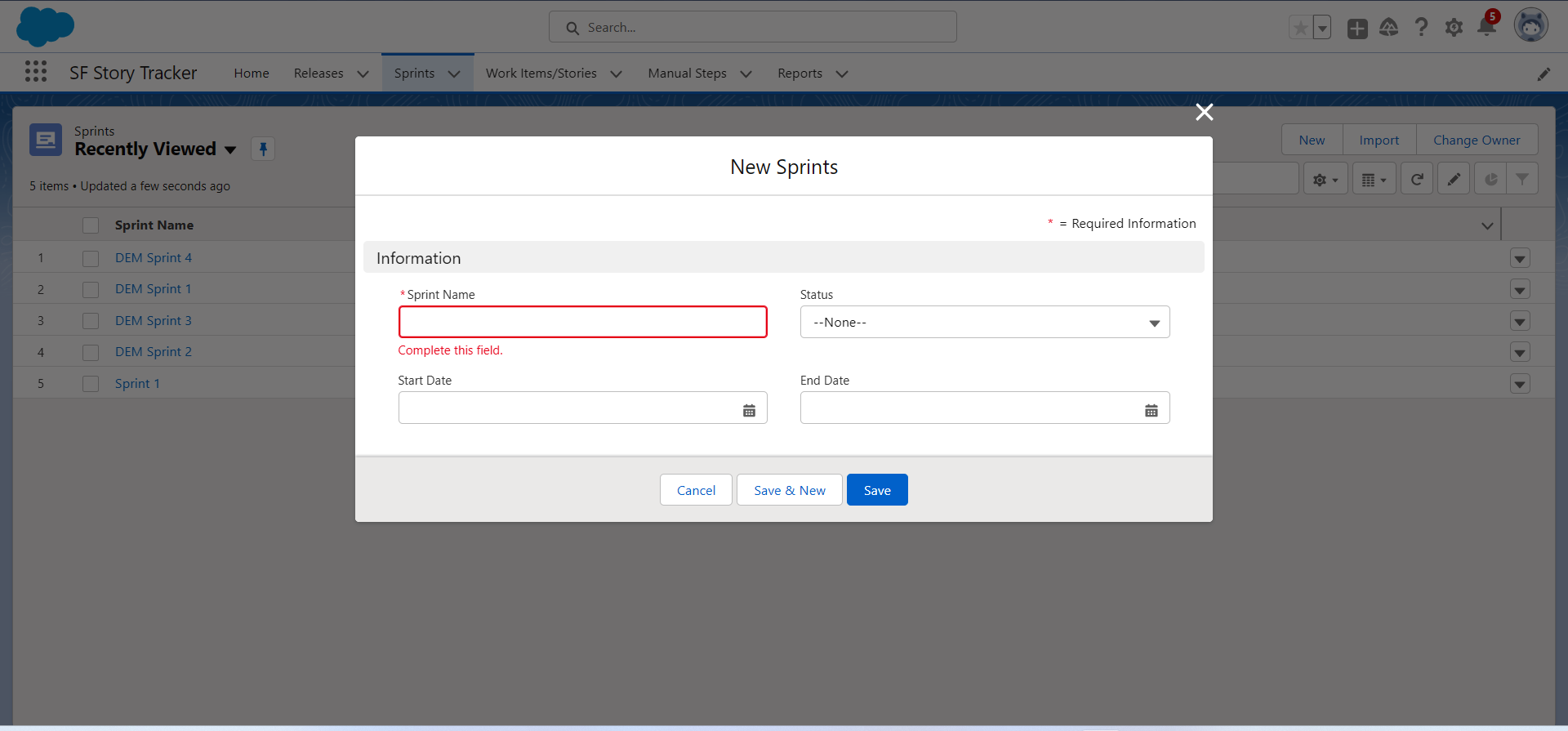Image resolution: width=1568 pixels, height=731 pixels.
Task: Expand the Work Items/Stories tab chevron
Action: [617, 74]
